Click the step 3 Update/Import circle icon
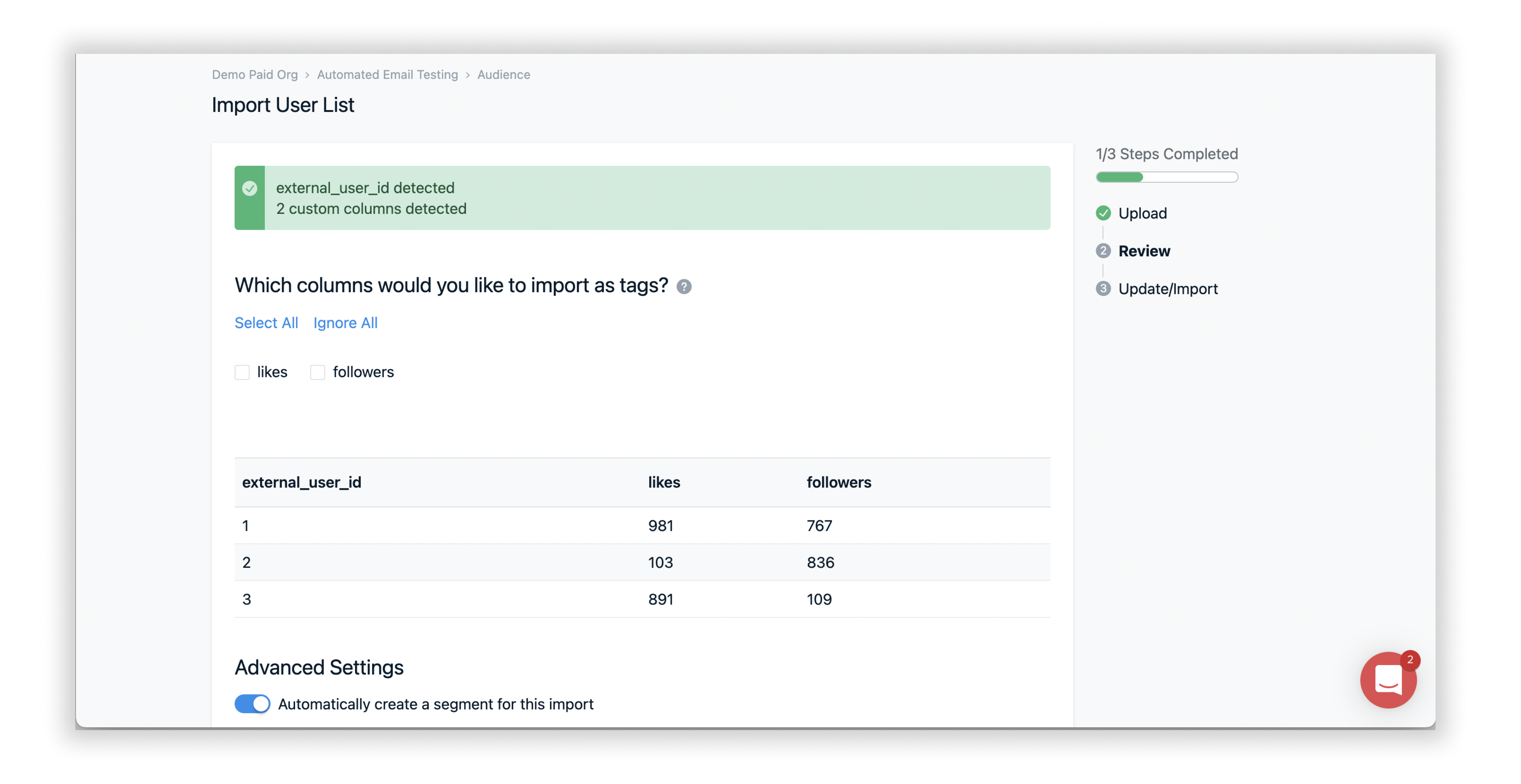Image resolution: width=1521 pixels, height=784 pixels. (x=1103, y=289)
